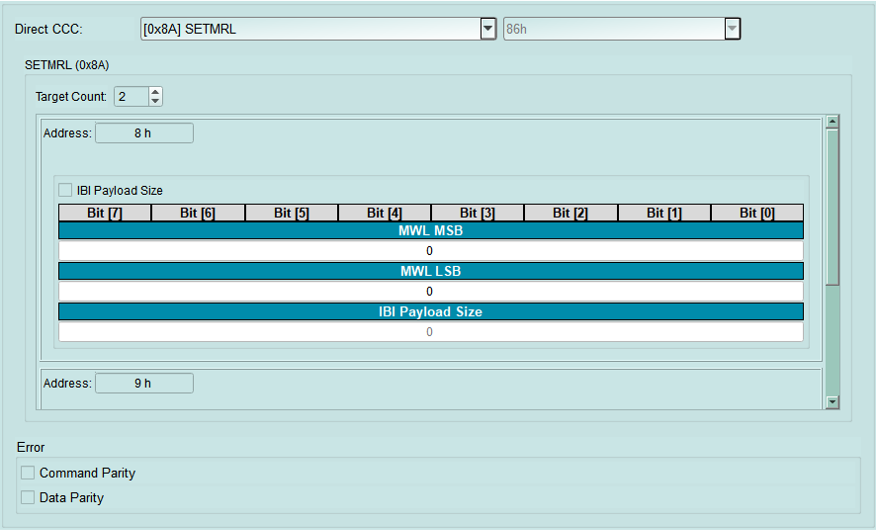Click the blue IBI Payload Size header bar
876x530 pixels.
coord(431,312)
